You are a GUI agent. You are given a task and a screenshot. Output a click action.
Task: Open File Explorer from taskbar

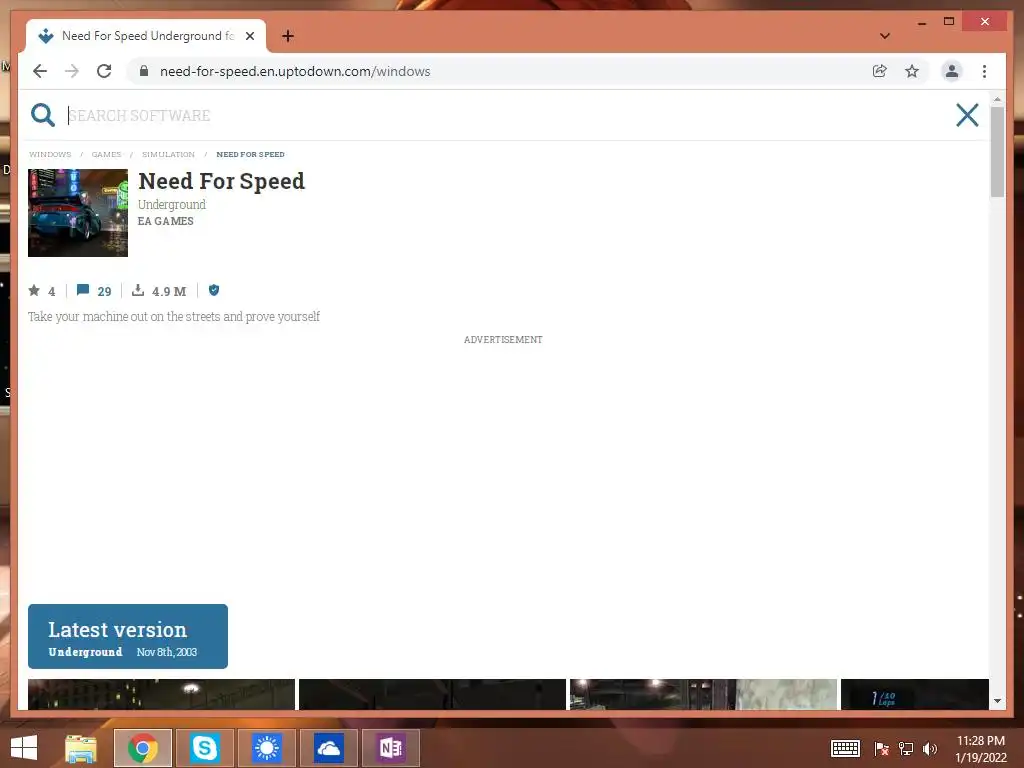(x=81, y=748)
